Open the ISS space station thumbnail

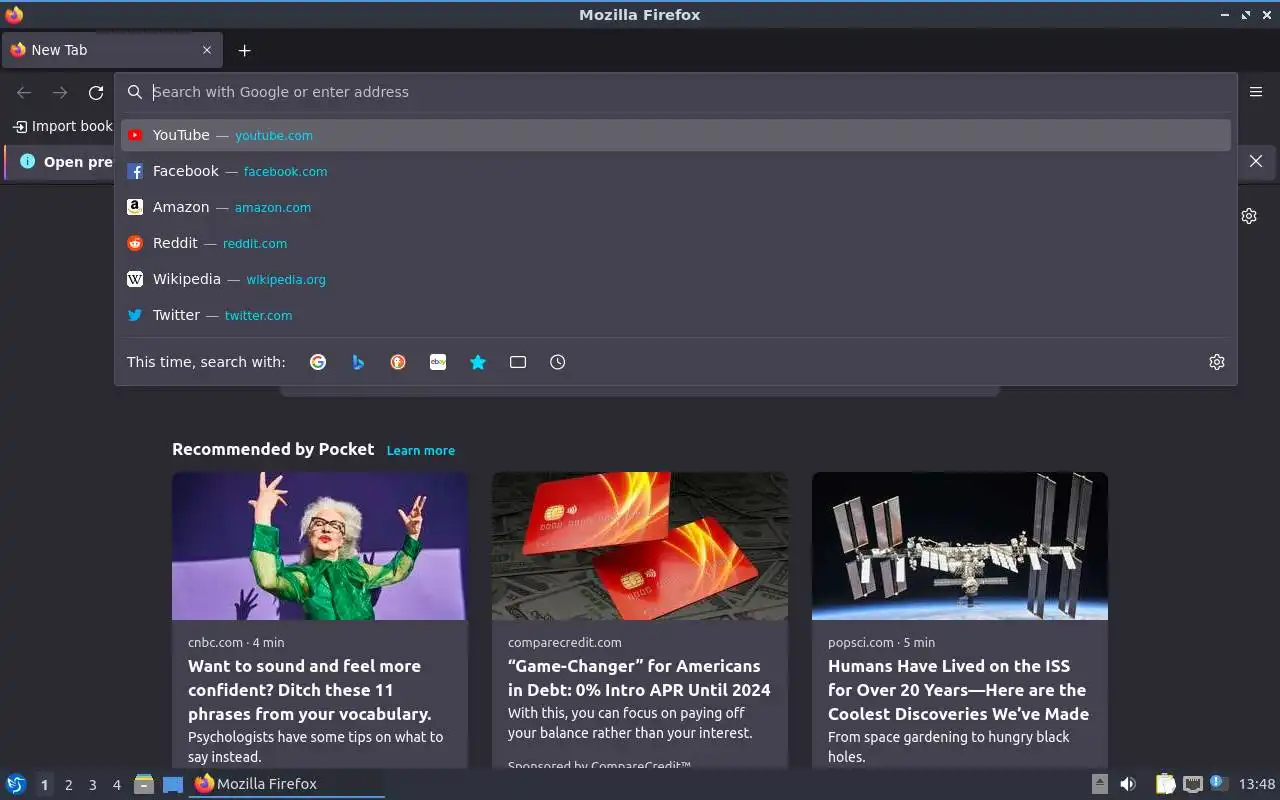[x=960, y=546]
